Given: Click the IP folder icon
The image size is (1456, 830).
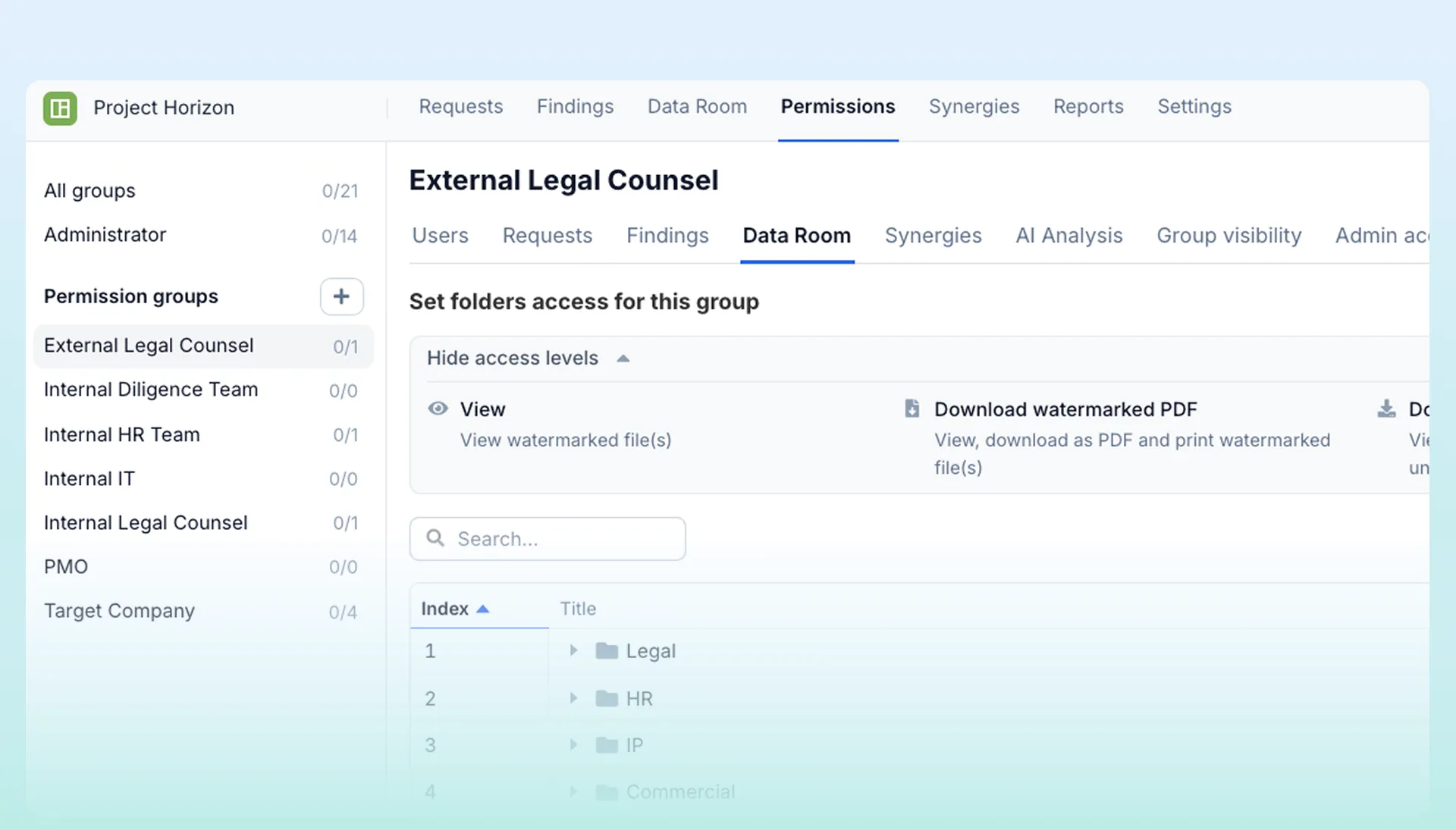Looking at the screenshot, I should point(606,746).
